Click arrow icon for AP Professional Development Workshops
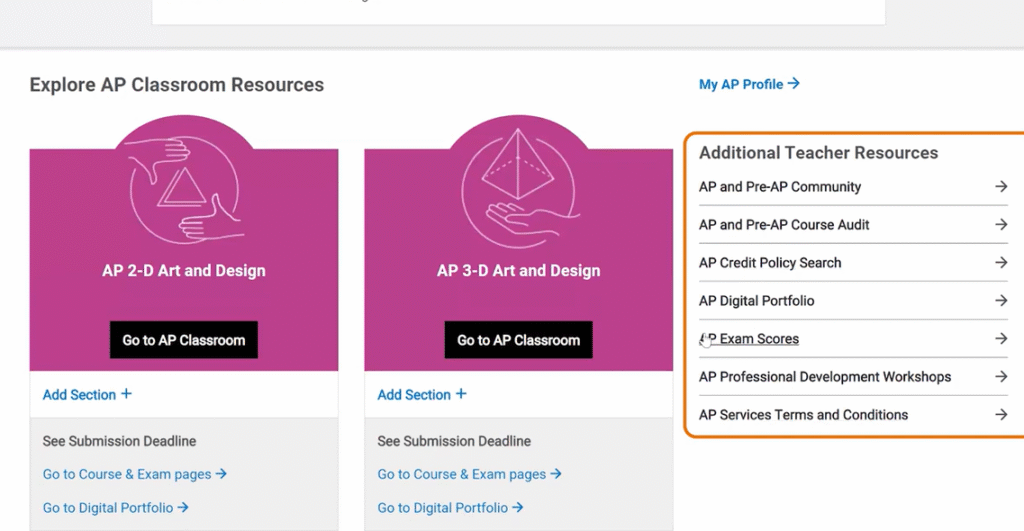The height and width of the screenshot is (531, 1024). (1000, 377)
